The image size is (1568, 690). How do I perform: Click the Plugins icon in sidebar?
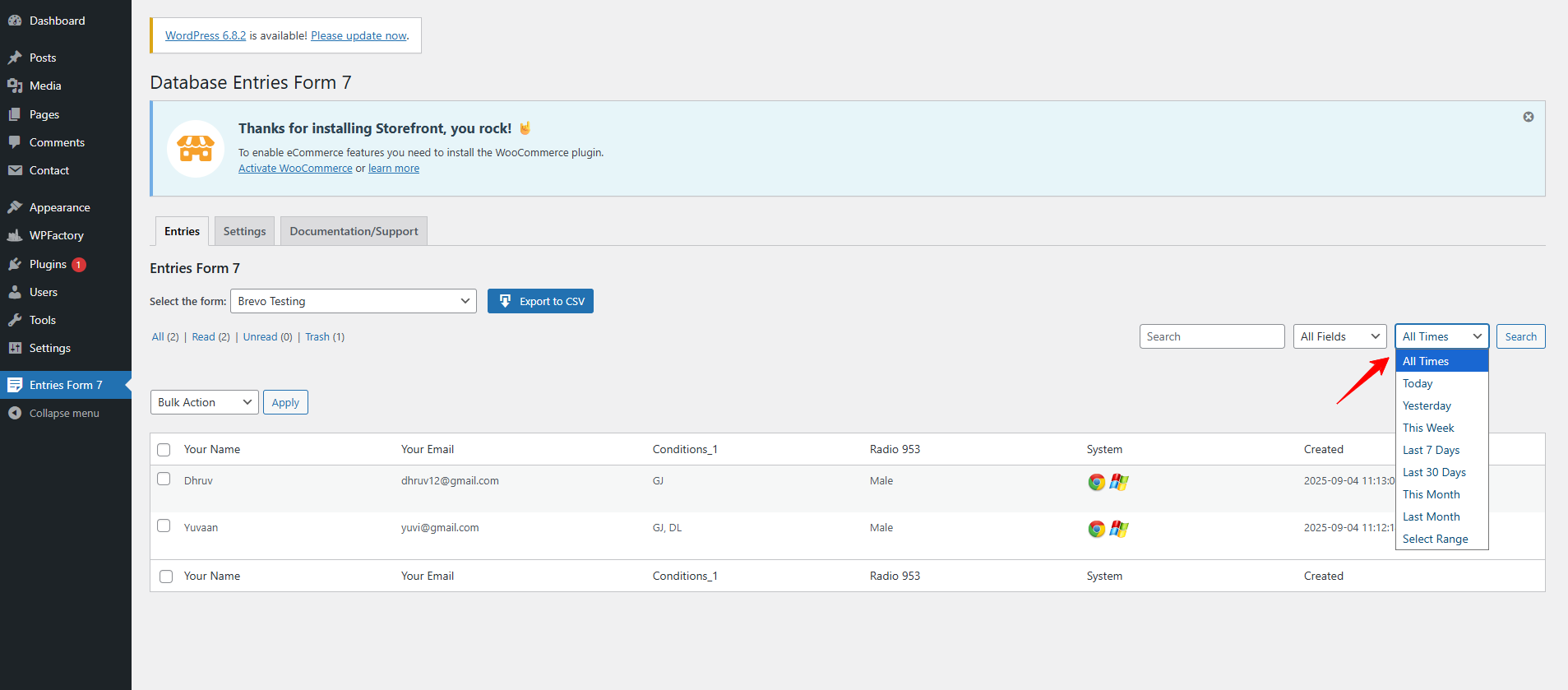pos(15,264)
